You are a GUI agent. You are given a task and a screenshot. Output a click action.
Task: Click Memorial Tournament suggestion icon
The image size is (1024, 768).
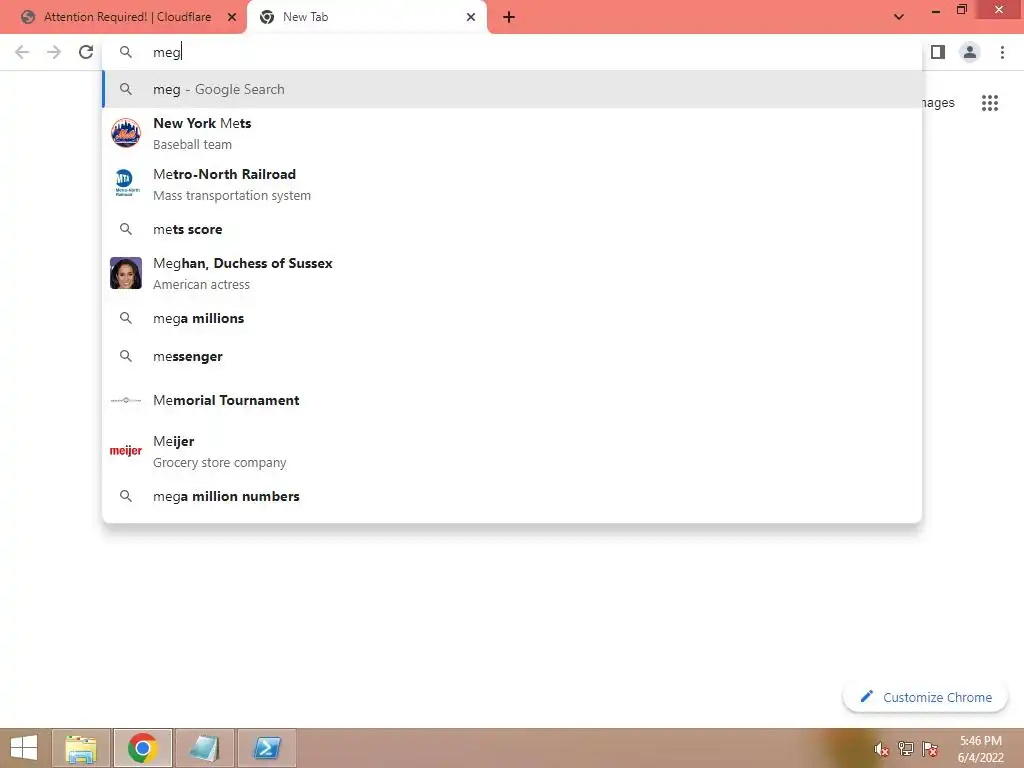[125, 400]
